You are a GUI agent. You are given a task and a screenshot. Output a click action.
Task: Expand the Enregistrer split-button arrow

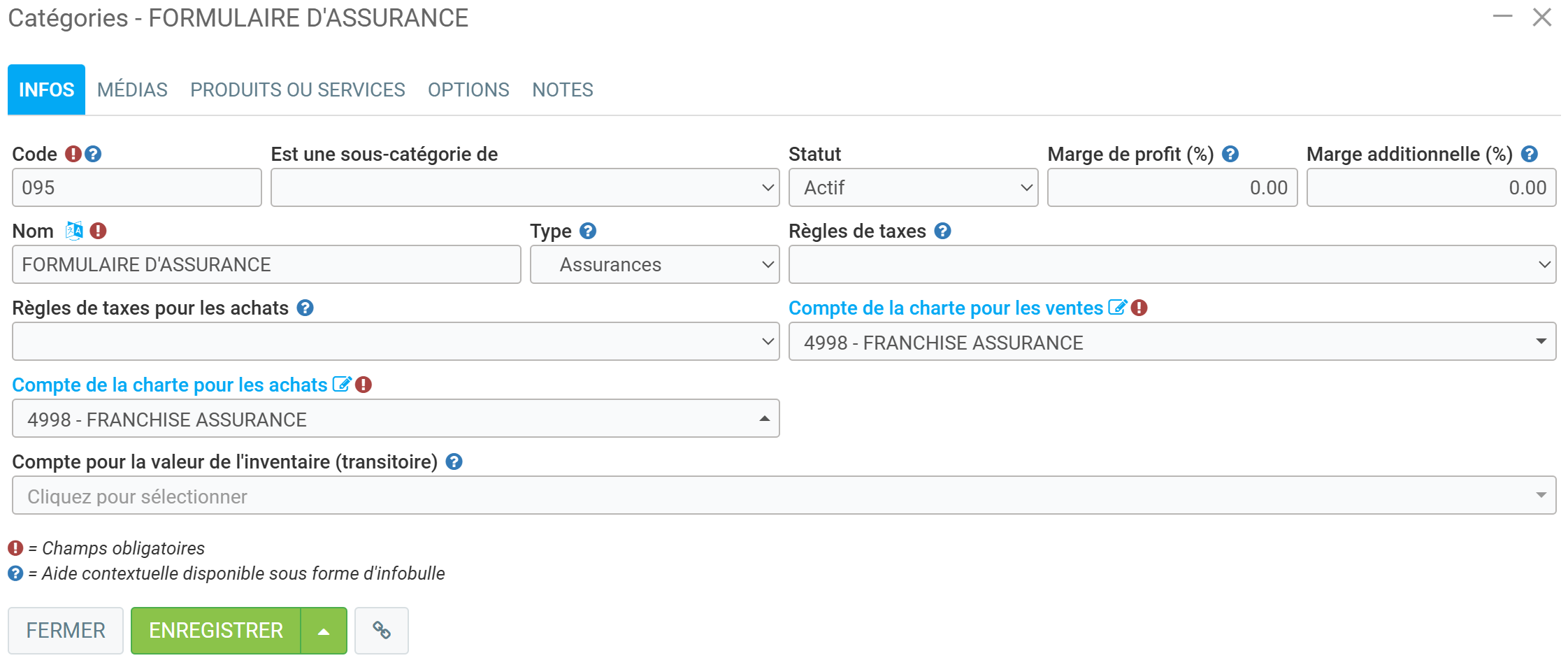pos(324,631)
